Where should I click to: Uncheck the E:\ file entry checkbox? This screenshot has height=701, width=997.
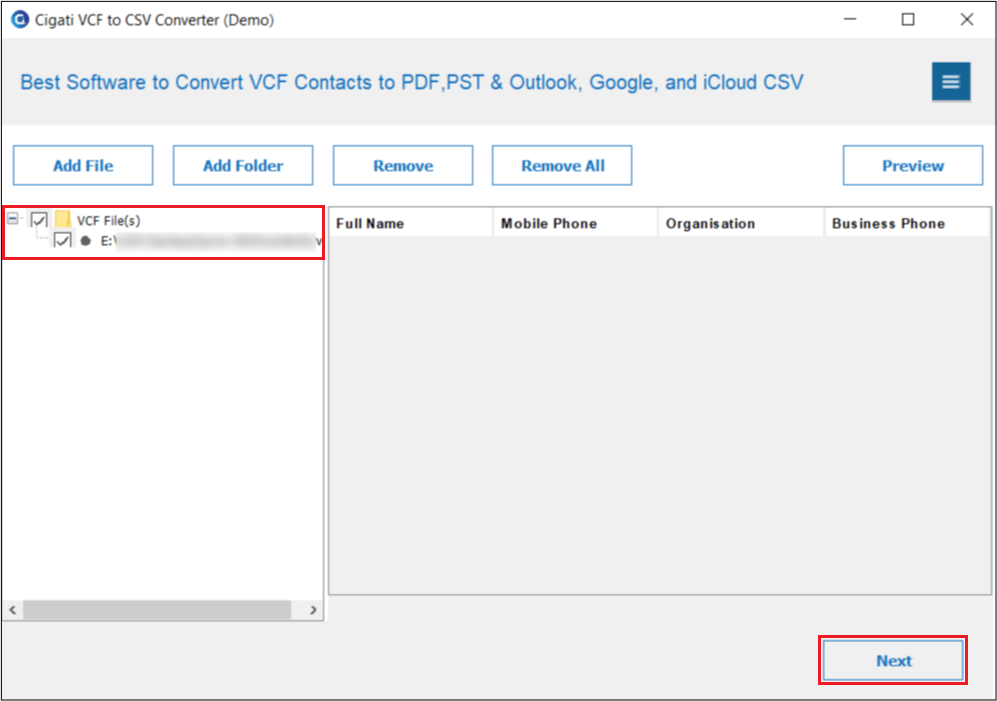(62, 240)
